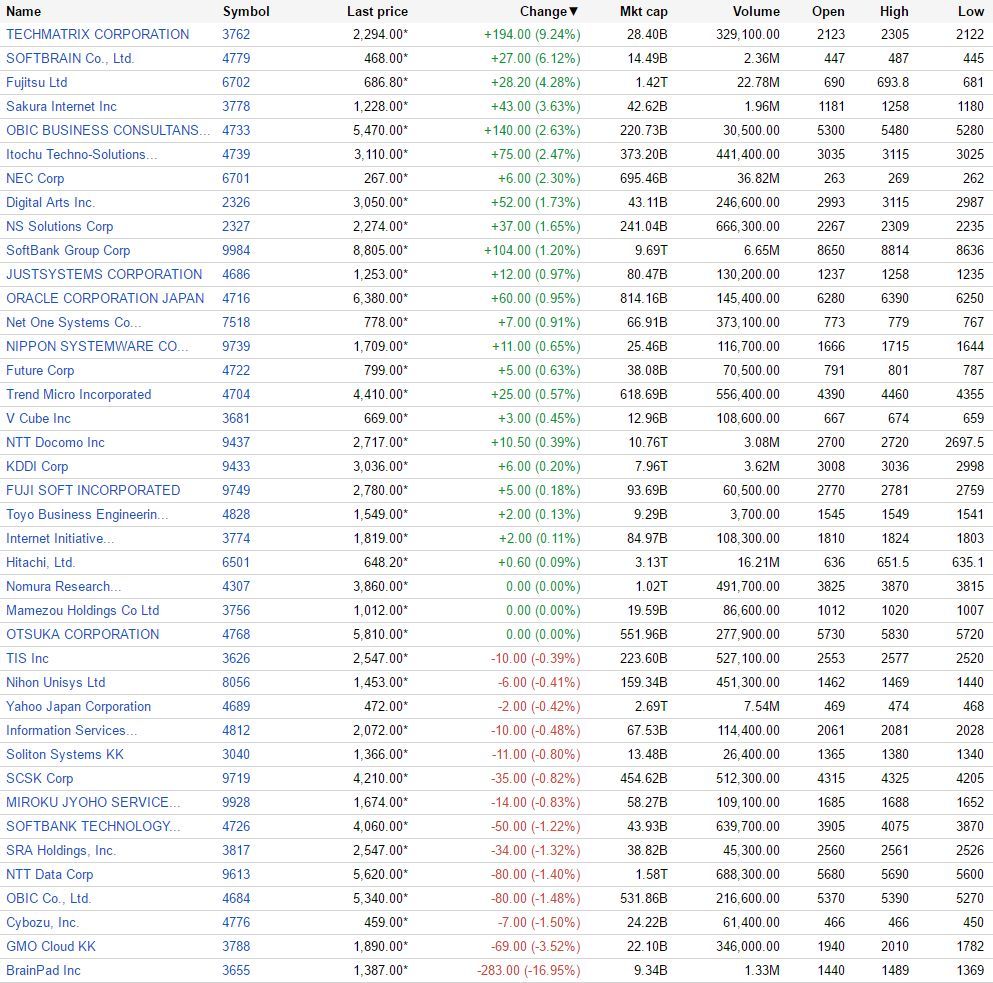Open TECHMATRIX CORPORATION stock page

[98, 34]
